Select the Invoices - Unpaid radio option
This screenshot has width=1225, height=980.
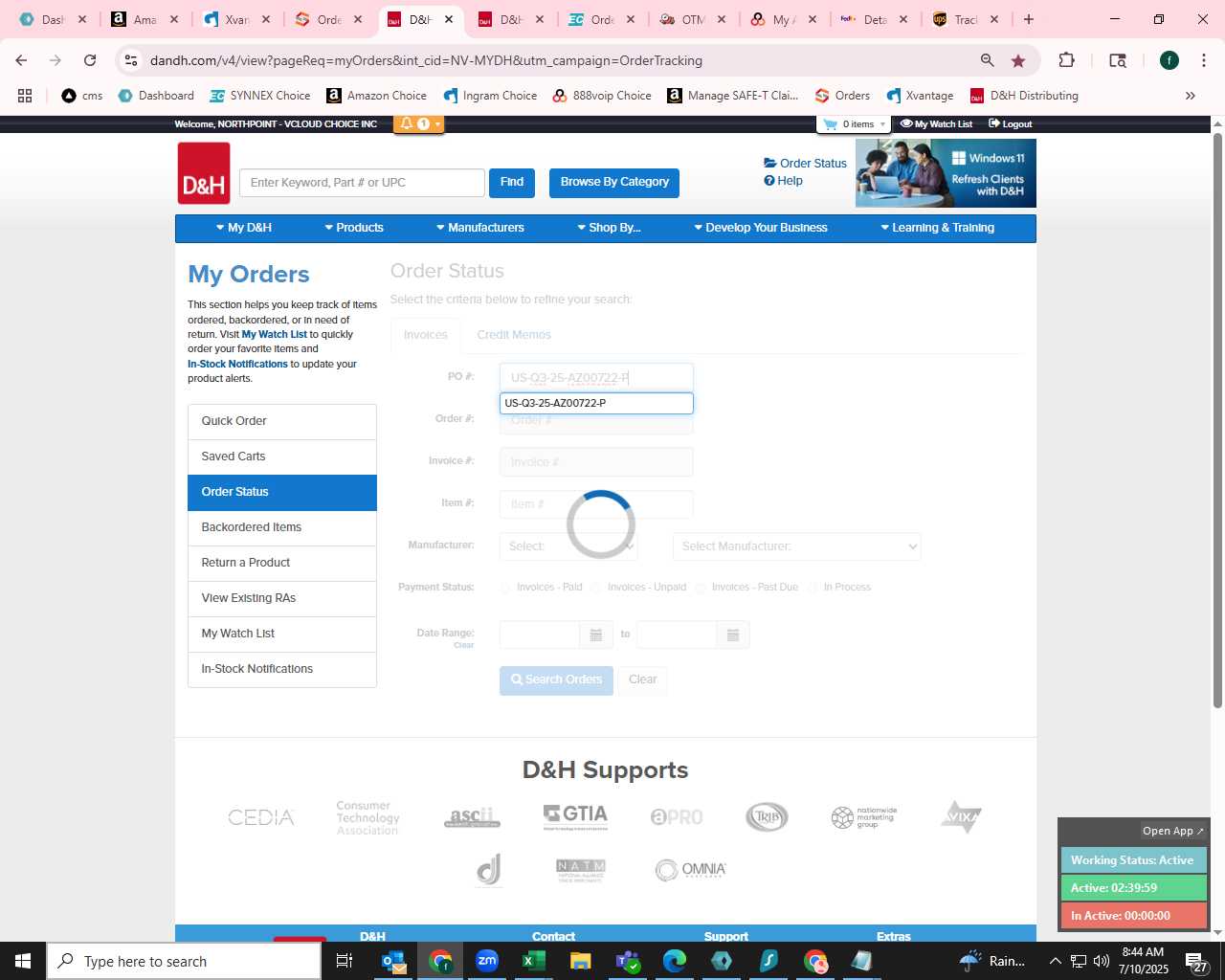[x=596, y=588]
